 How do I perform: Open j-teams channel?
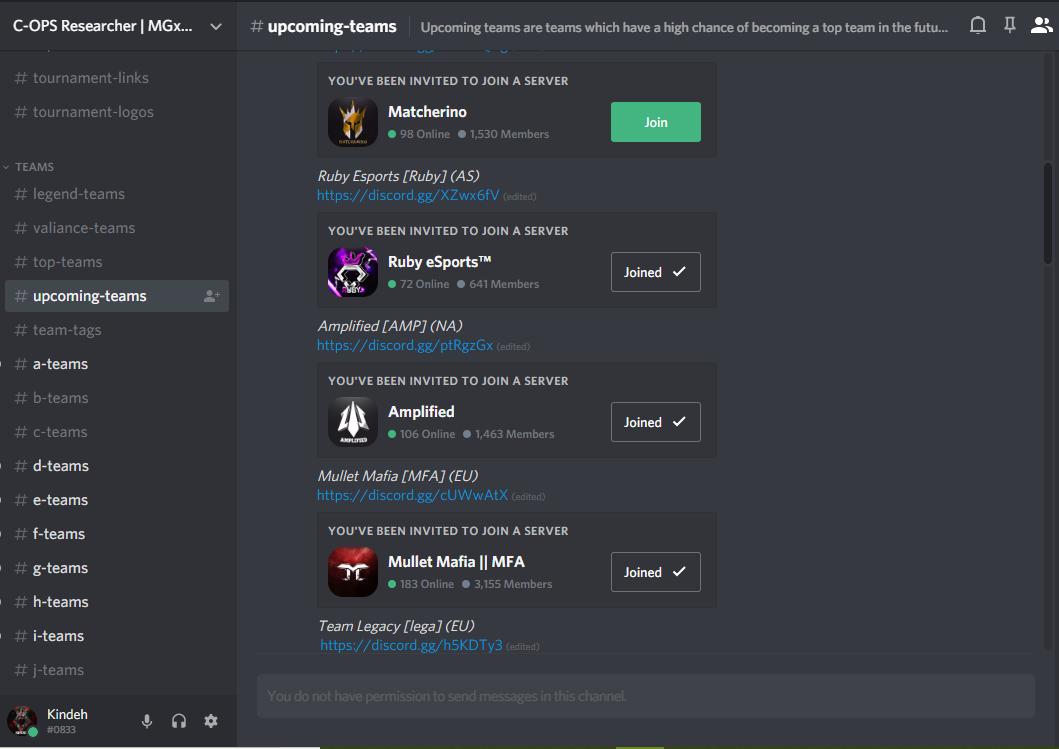[x=117, y=669]
